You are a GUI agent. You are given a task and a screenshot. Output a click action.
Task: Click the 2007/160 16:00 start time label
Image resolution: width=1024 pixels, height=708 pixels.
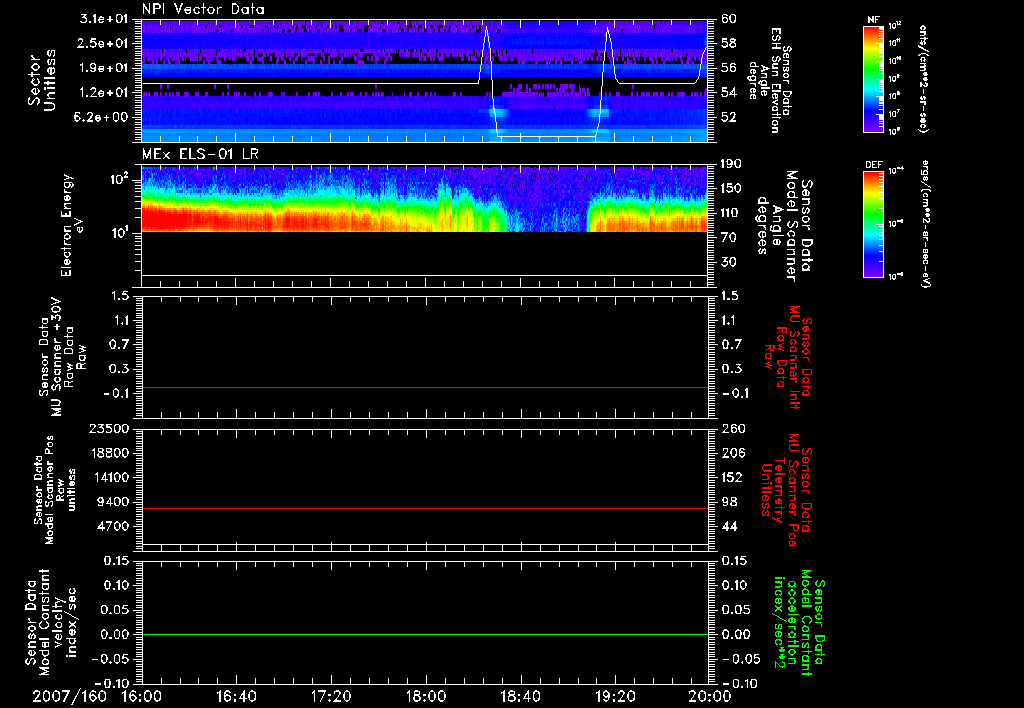pos(88,696)
